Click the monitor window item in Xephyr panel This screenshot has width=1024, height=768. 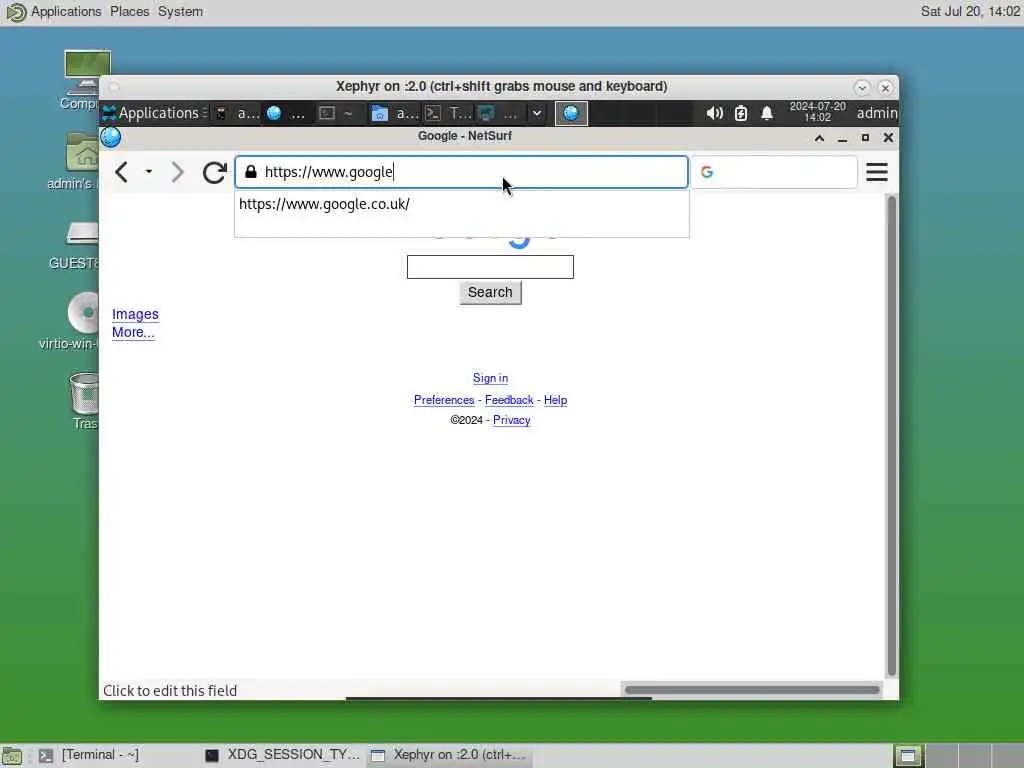point(498,113)
